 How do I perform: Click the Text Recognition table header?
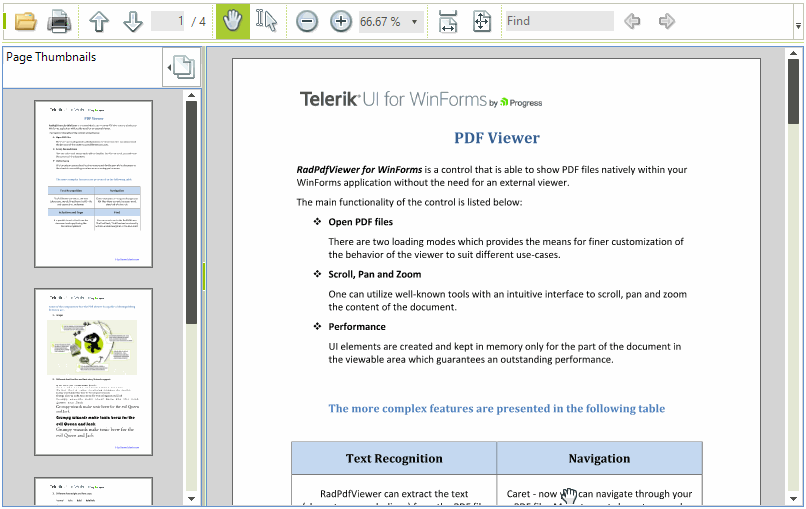coord(394,458)
